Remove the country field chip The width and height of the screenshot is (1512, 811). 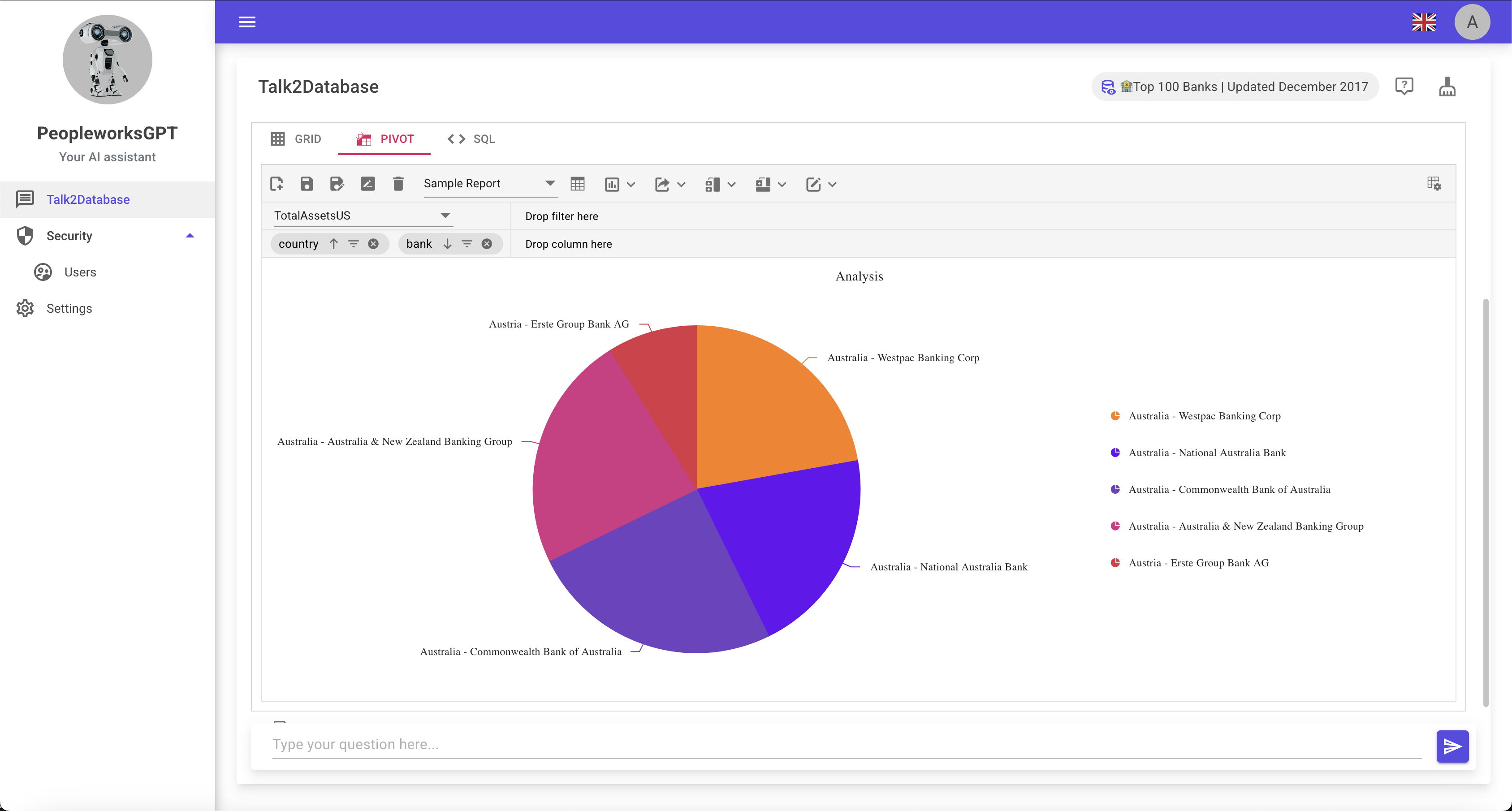pyautogui.click(x=373, y=244)
